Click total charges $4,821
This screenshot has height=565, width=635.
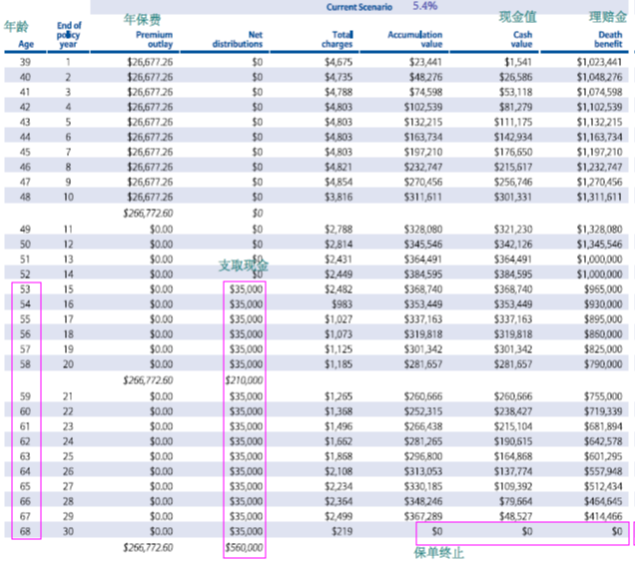[338, 167]
